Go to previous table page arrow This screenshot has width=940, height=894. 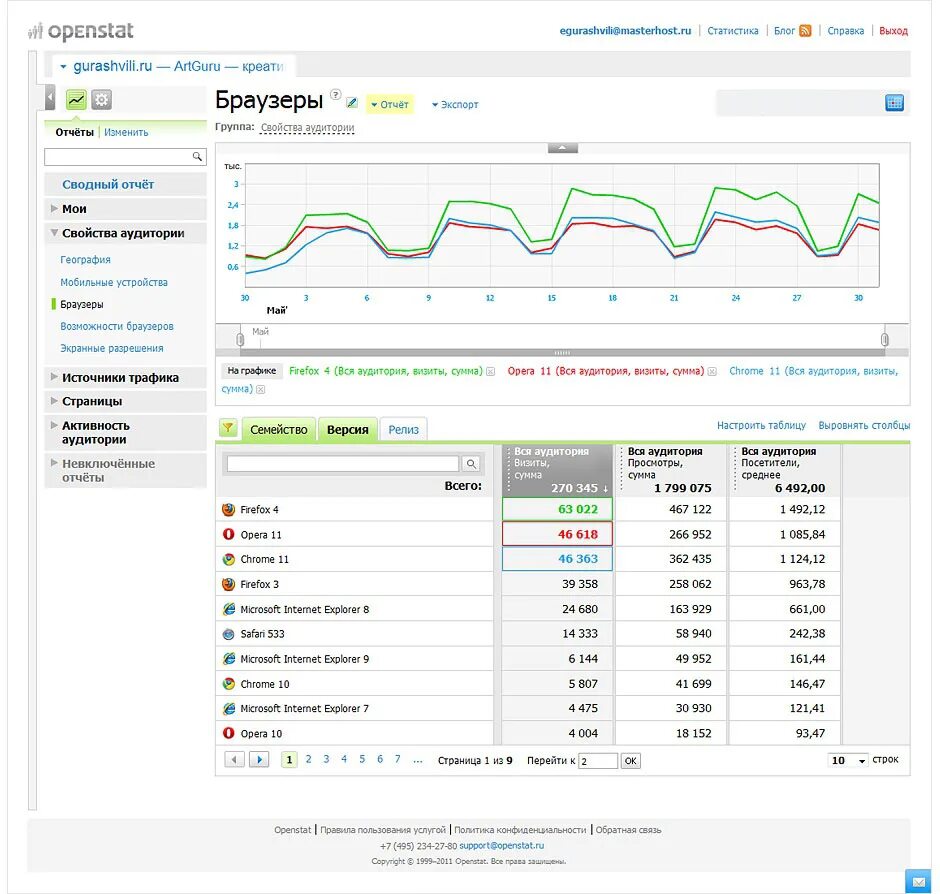click(x=234, y=760)
